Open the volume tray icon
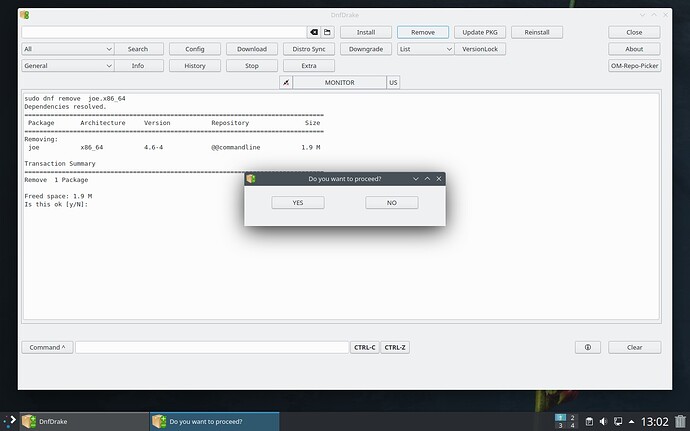The width and height of the screenshot is (690, 431). pos(603,421)
